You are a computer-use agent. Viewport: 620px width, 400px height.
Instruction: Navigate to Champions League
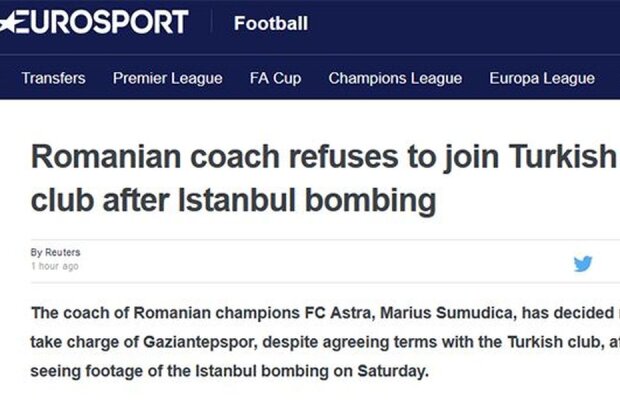(x=395, y=78)
